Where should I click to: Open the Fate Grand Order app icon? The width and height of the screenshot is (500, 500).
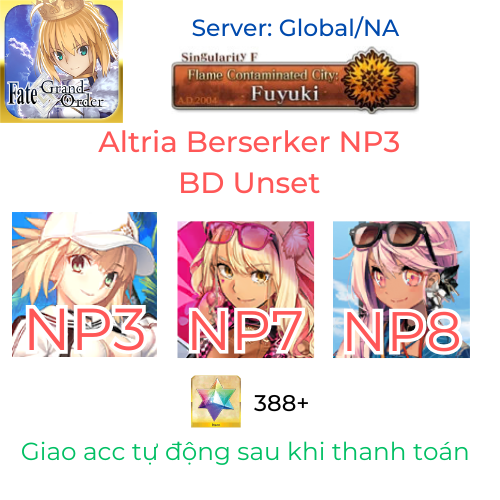pos(61,61)
